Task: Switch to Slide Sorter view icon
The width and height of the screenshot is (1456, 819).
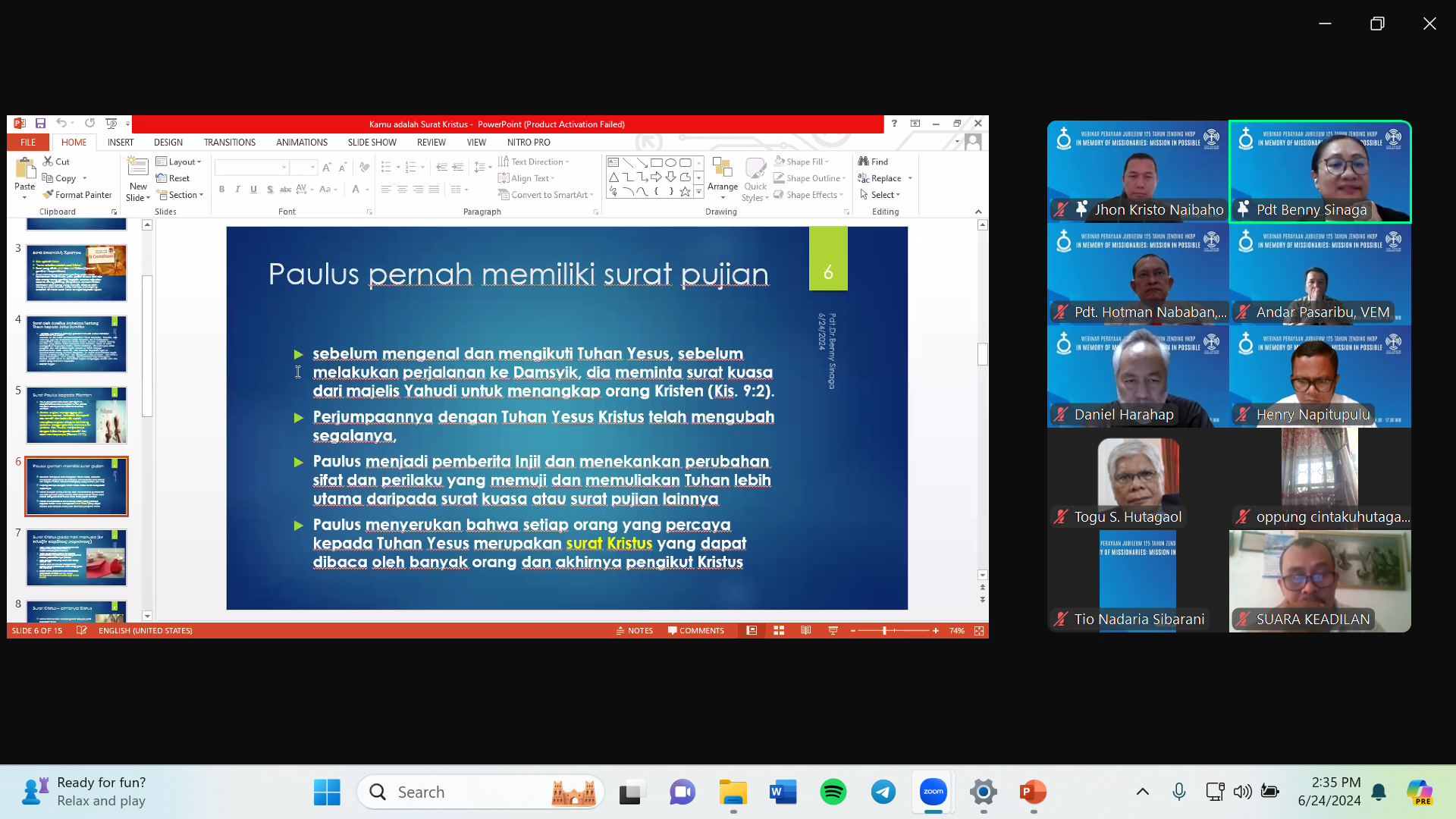Action: (x=779, y=630)
